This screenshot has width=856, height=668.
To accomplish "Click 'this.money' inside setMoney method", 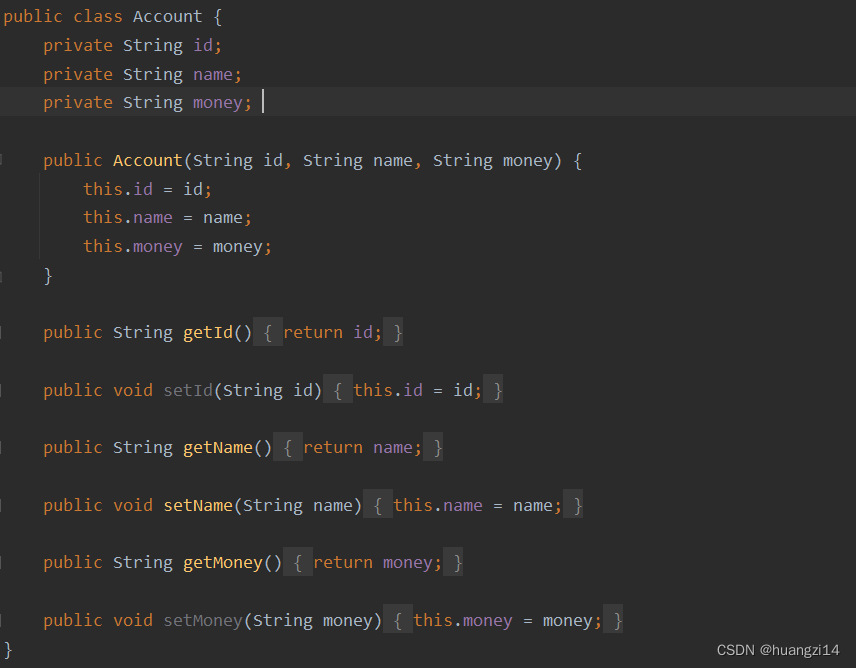I will point(463,621).
